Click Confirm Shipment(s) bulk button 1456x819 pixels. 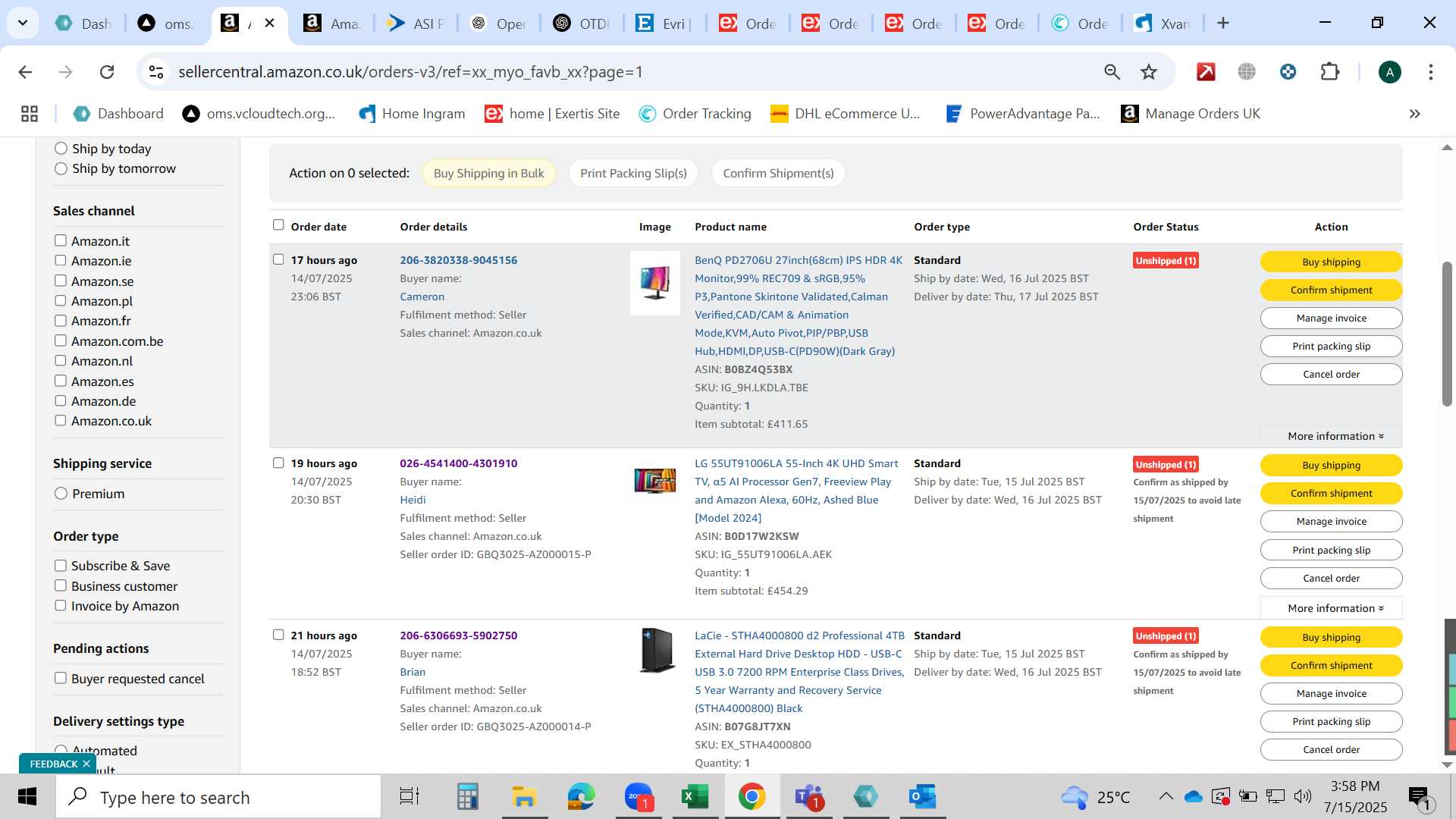pos(778,173)
